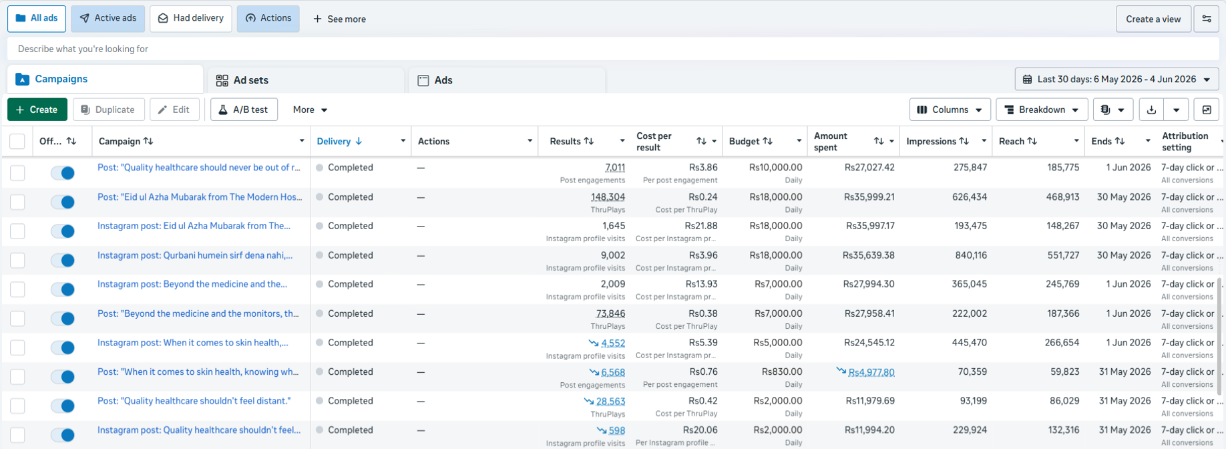Open Campaign column options caret
The image size is (1226, 449).
(300, 141)
